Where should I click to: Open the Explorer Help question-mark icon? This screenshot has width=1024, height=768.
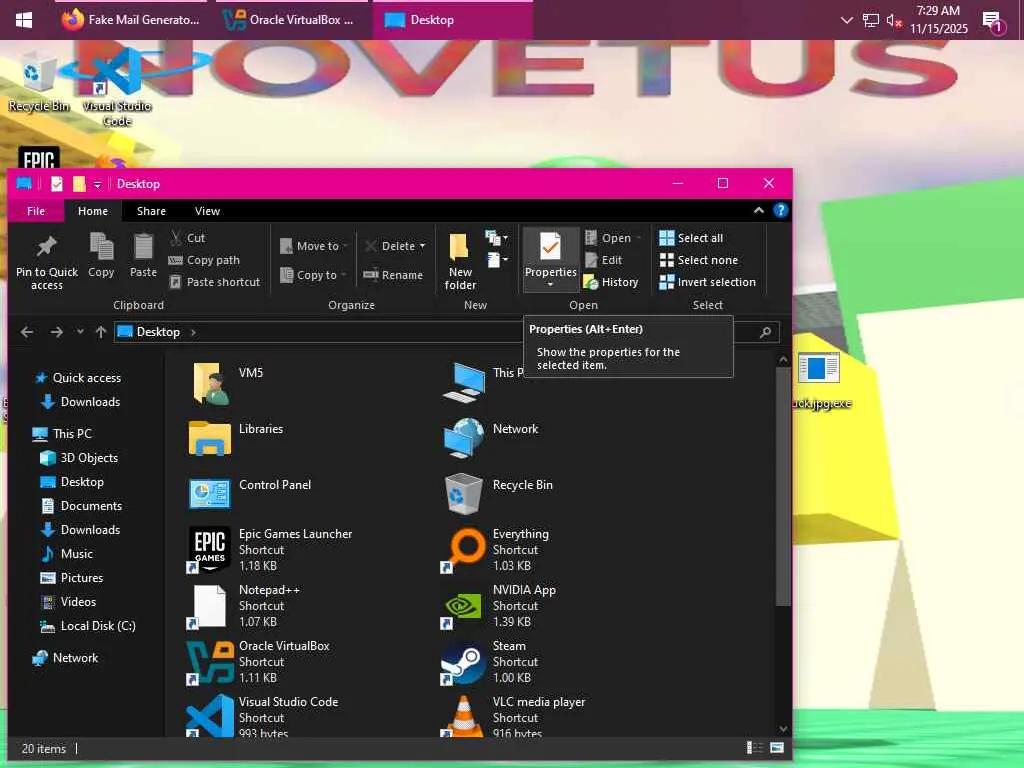click(780, 210)
